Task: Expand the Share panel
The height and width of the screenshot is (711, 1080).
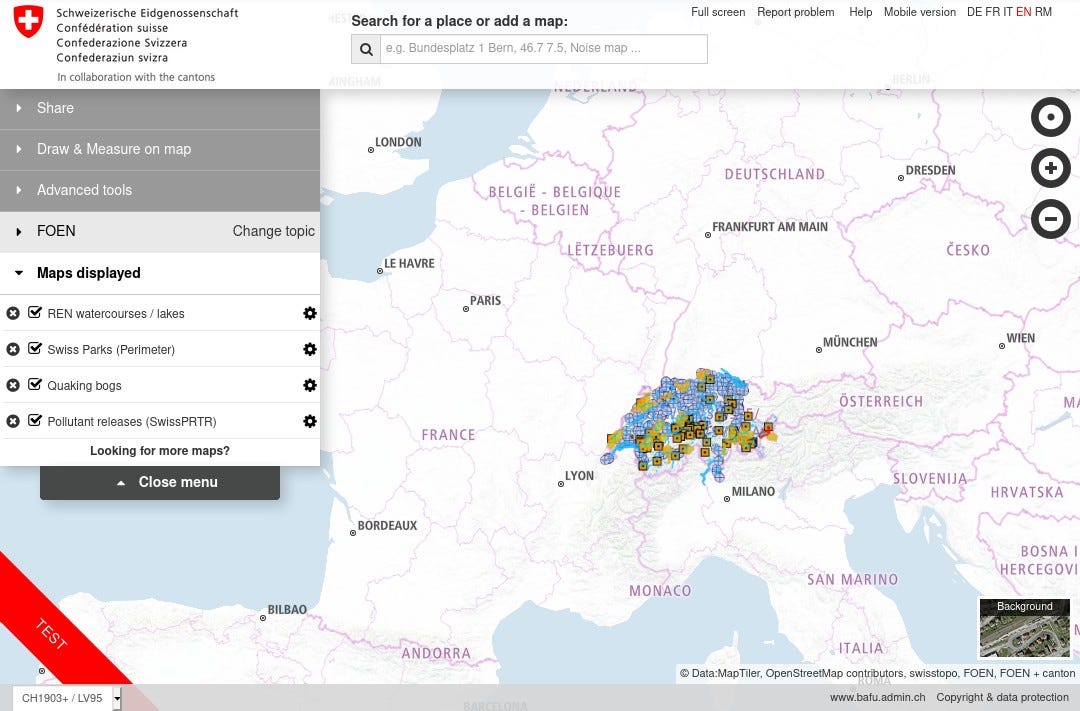Action: click(160, 108)
